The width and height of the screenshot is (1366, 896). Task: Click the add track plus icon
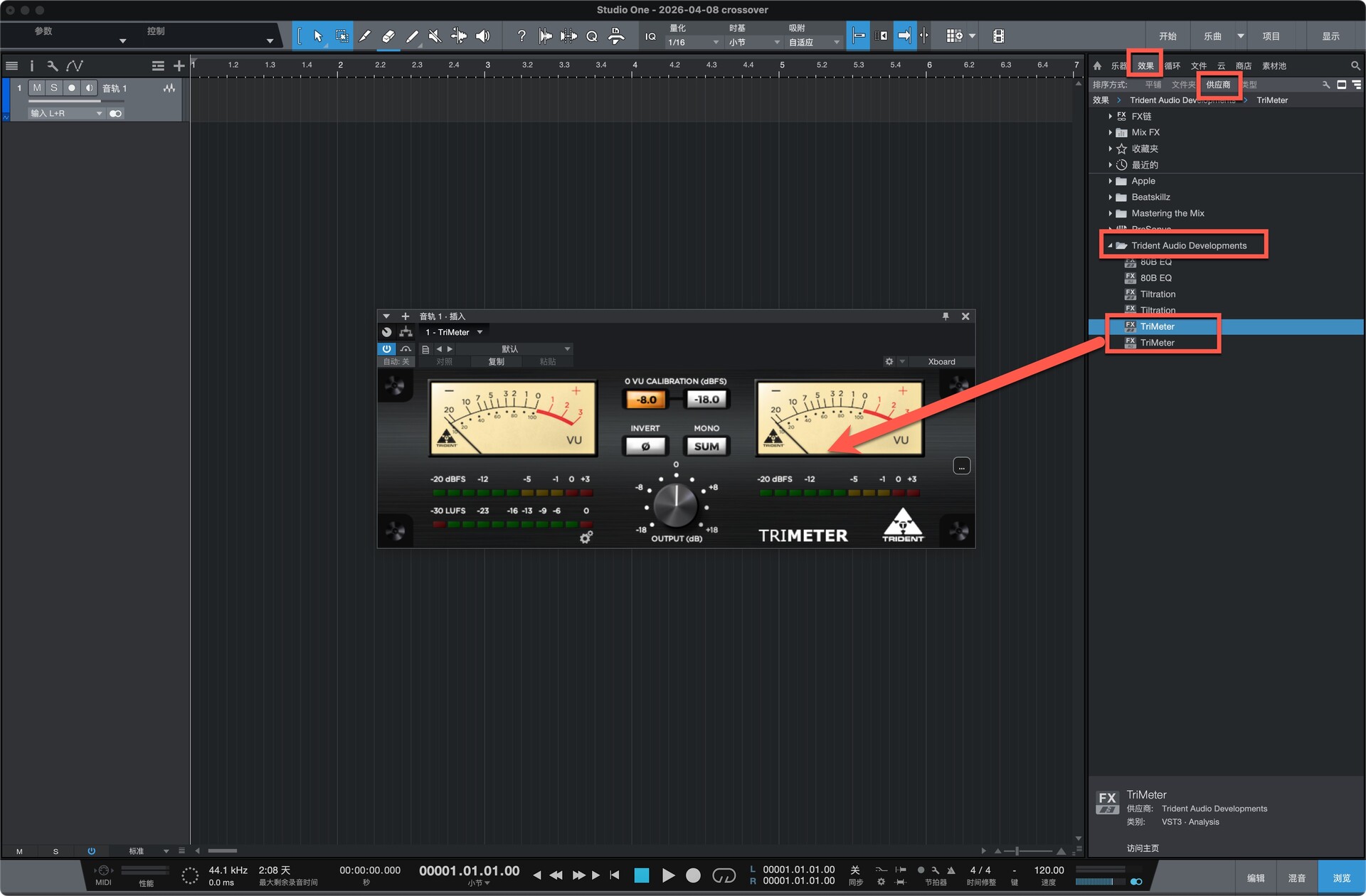click(179, 66)
